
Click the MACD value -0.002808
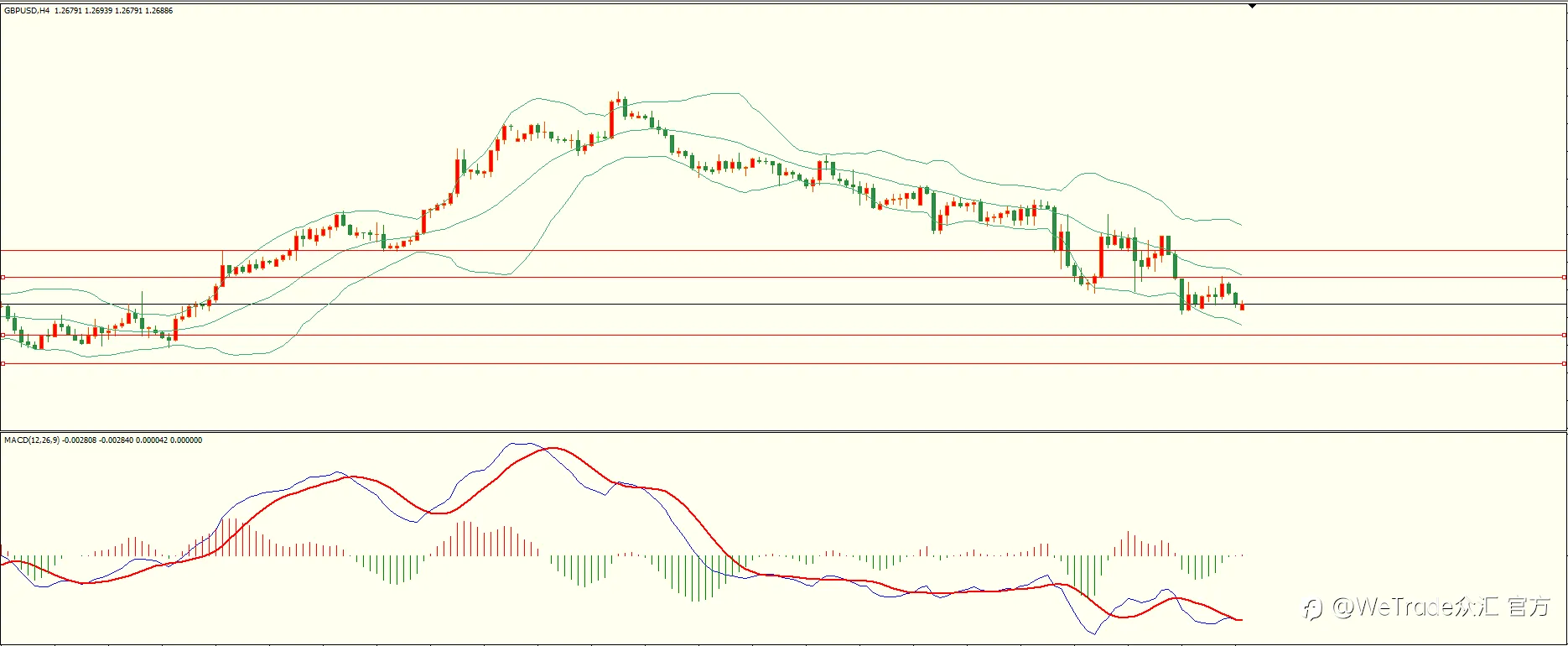click(80, 440)
